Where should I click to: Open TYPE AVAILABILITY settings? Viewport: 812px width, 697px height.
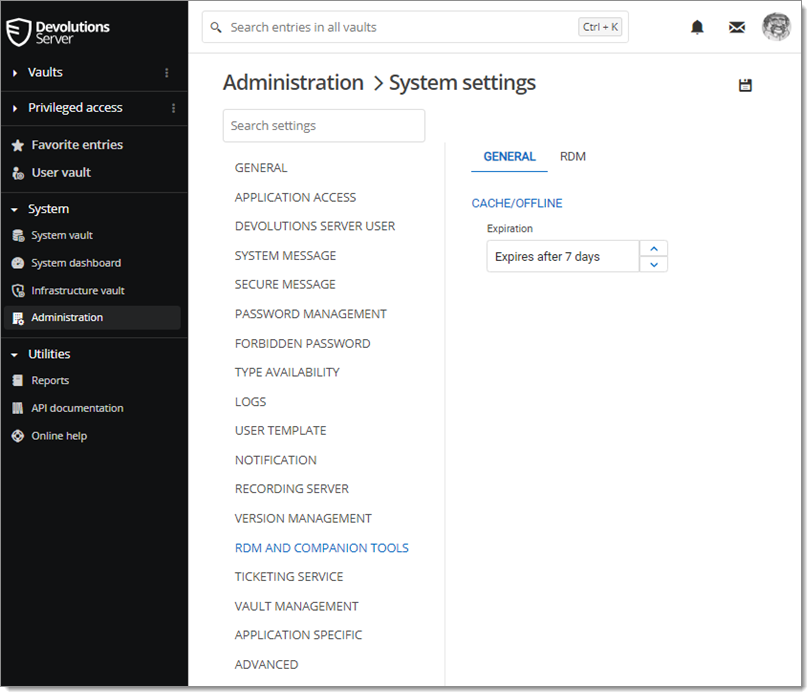tap(287, 372)
